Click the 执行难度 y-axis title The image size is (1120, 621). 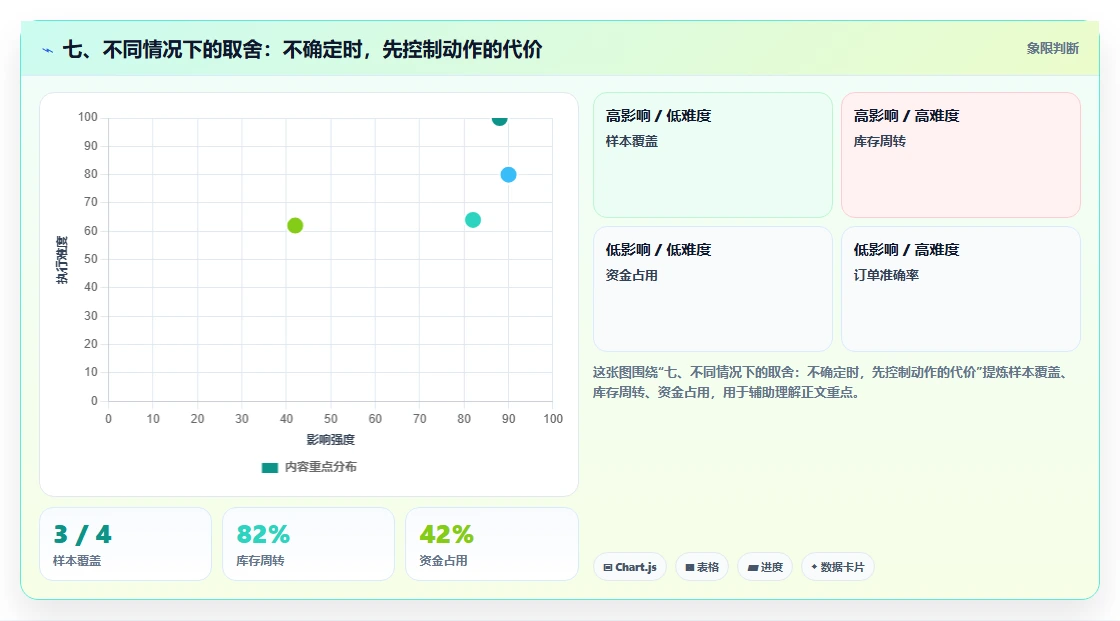[x=62, y=259]
